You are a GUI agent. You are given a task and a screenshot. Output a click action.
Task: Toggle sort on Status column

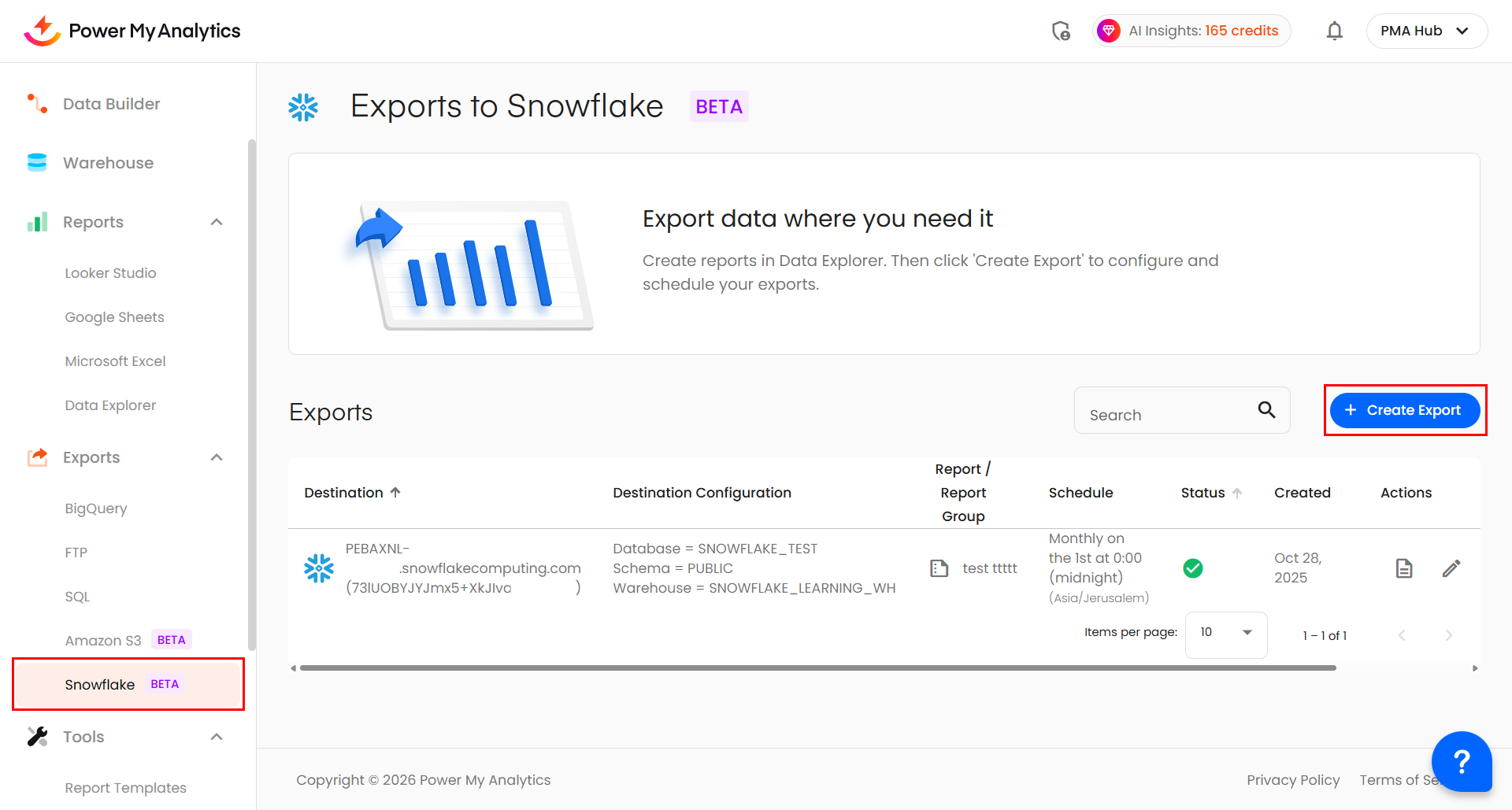tap(1237, 493)
